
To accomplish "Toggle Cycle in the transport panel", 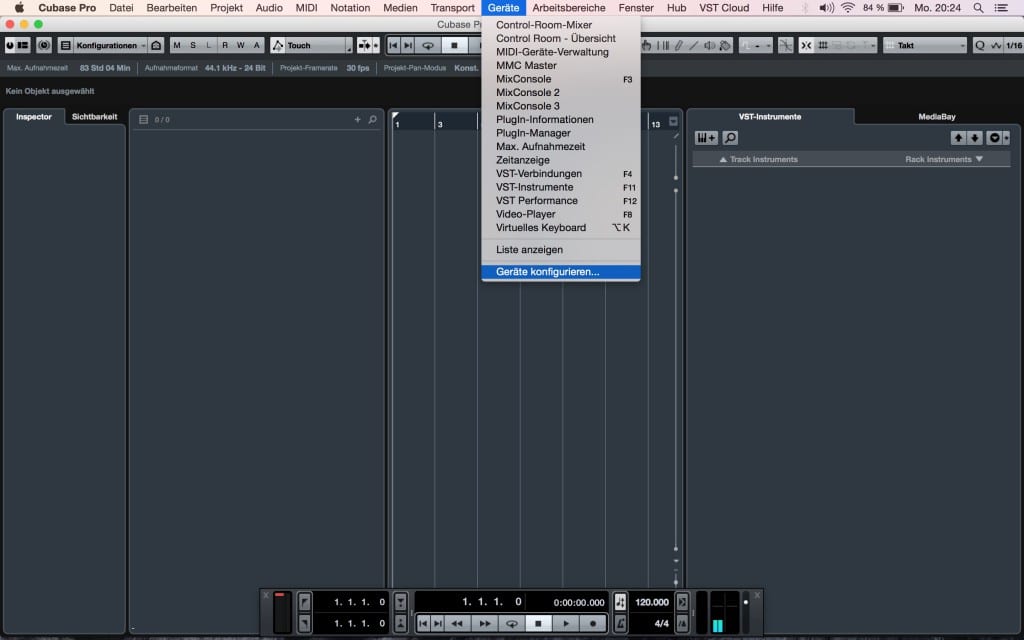I will (511, 624).
